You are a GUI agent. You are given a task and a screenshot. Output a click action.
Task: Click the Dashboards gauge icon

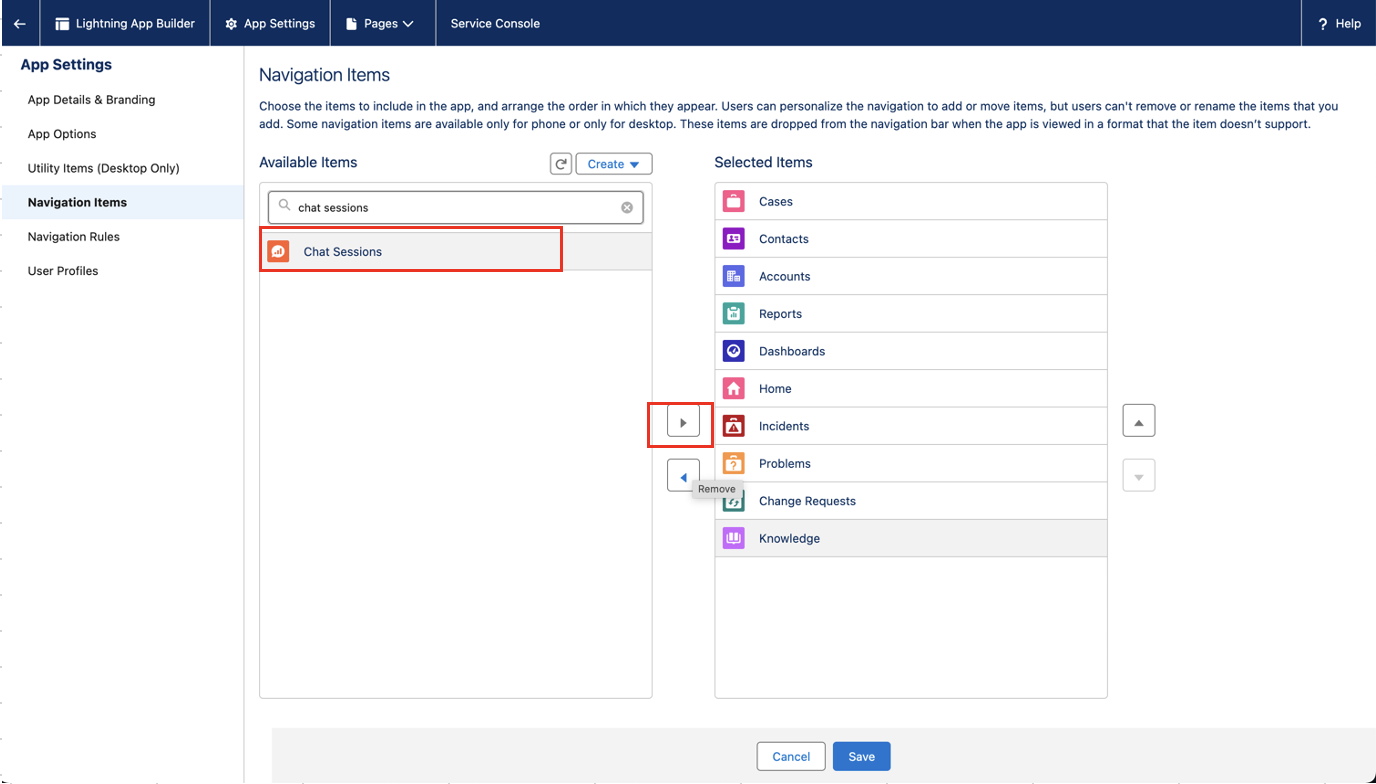coord(734,352)
